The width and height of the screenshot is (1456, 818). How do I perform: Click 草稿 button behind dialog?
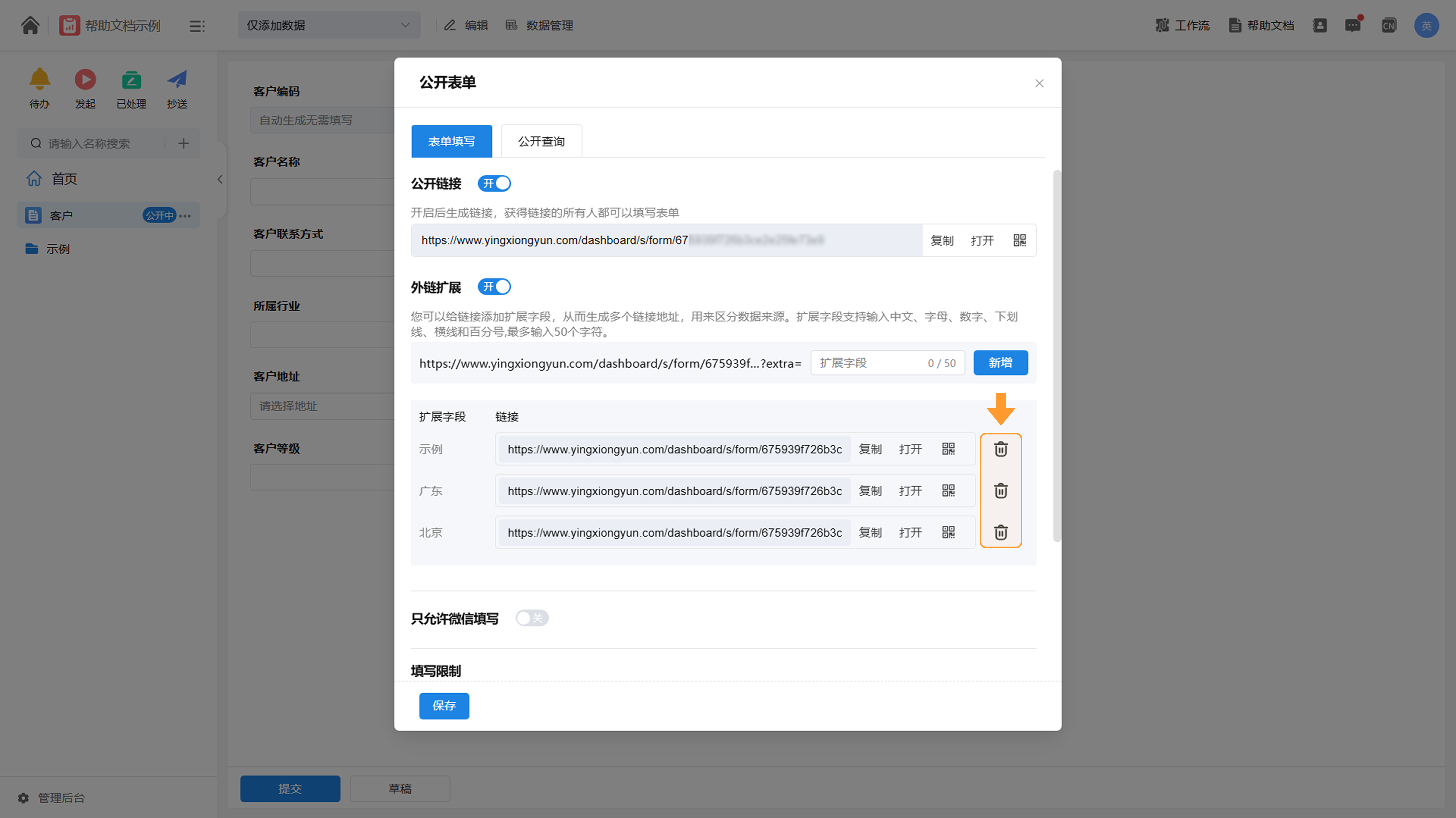coord(400,789)
